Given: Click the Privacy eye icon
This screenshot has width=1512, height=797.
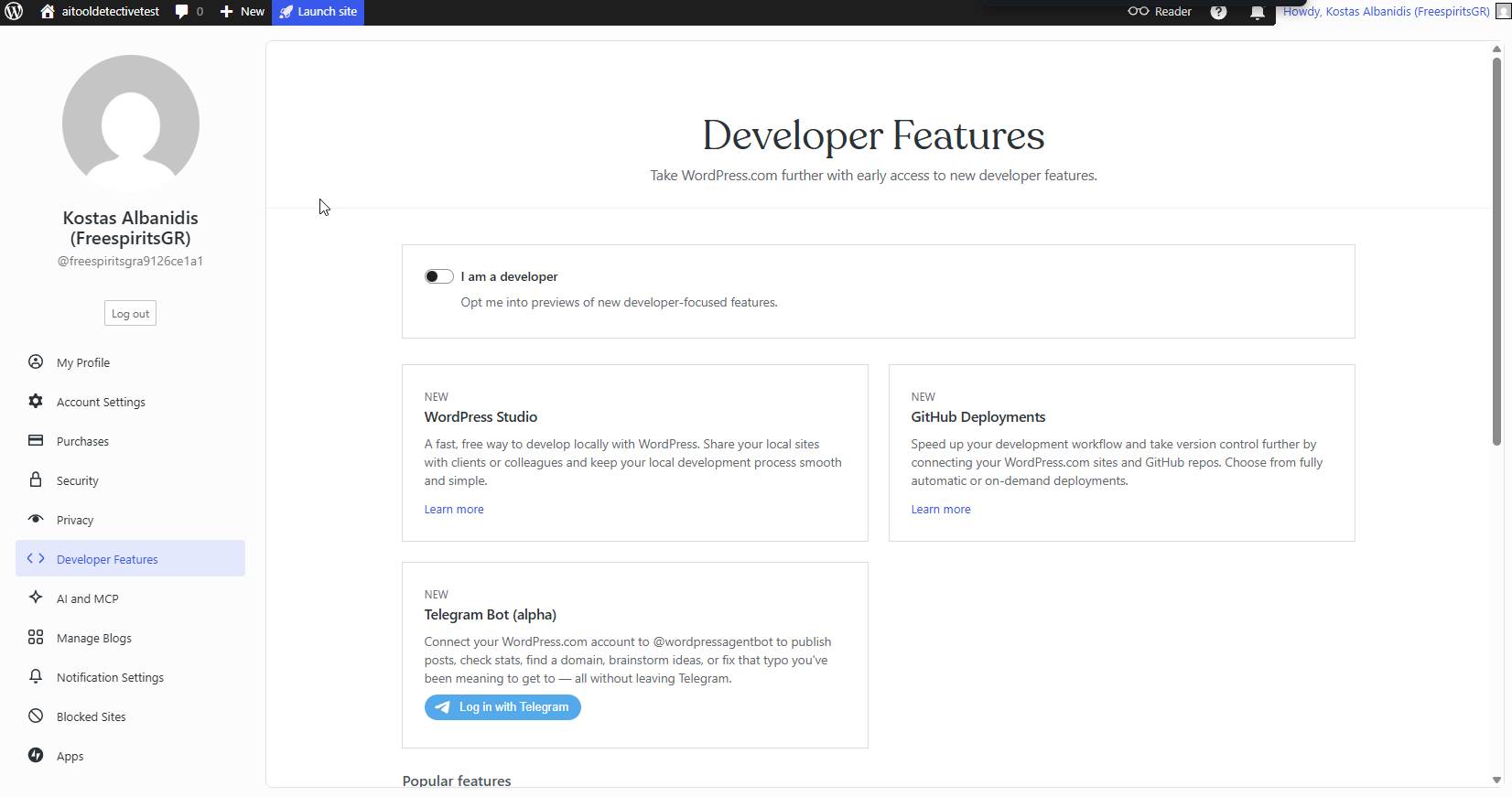Looking at the screenshot, I should 36,519.
